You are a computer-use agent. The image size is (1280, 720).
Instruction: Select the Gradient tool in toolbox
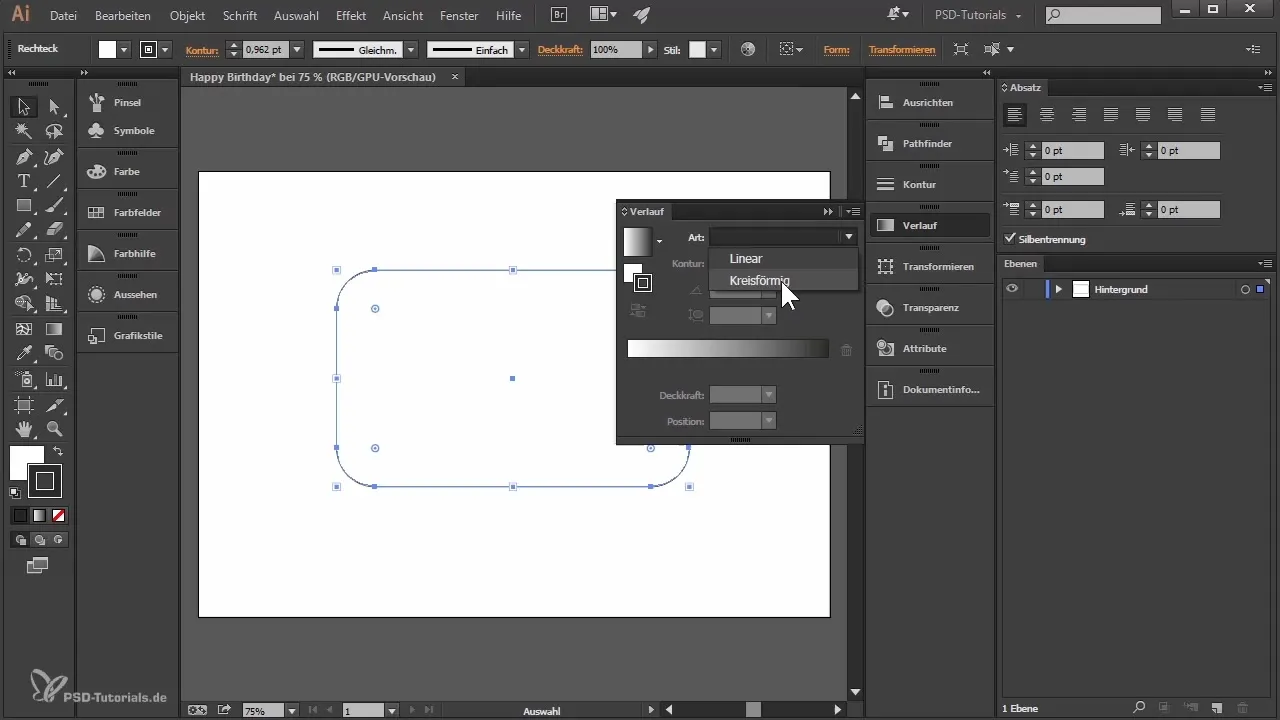54,329
